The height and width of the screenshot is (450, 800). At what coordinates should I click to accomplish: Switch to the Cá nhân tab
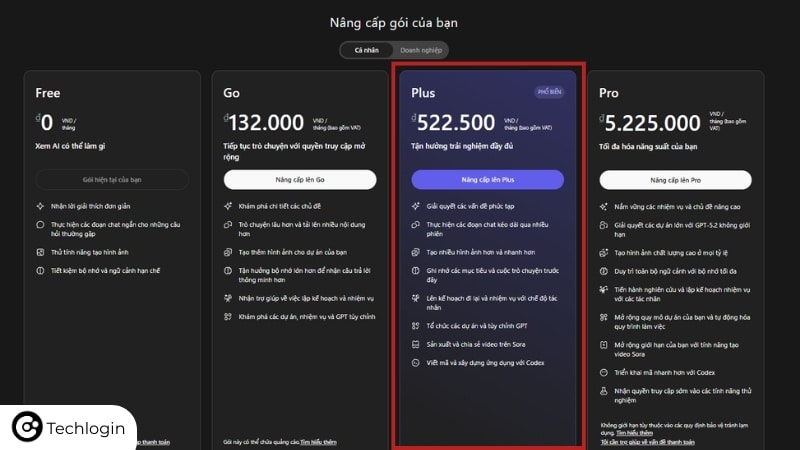(364, 49)
